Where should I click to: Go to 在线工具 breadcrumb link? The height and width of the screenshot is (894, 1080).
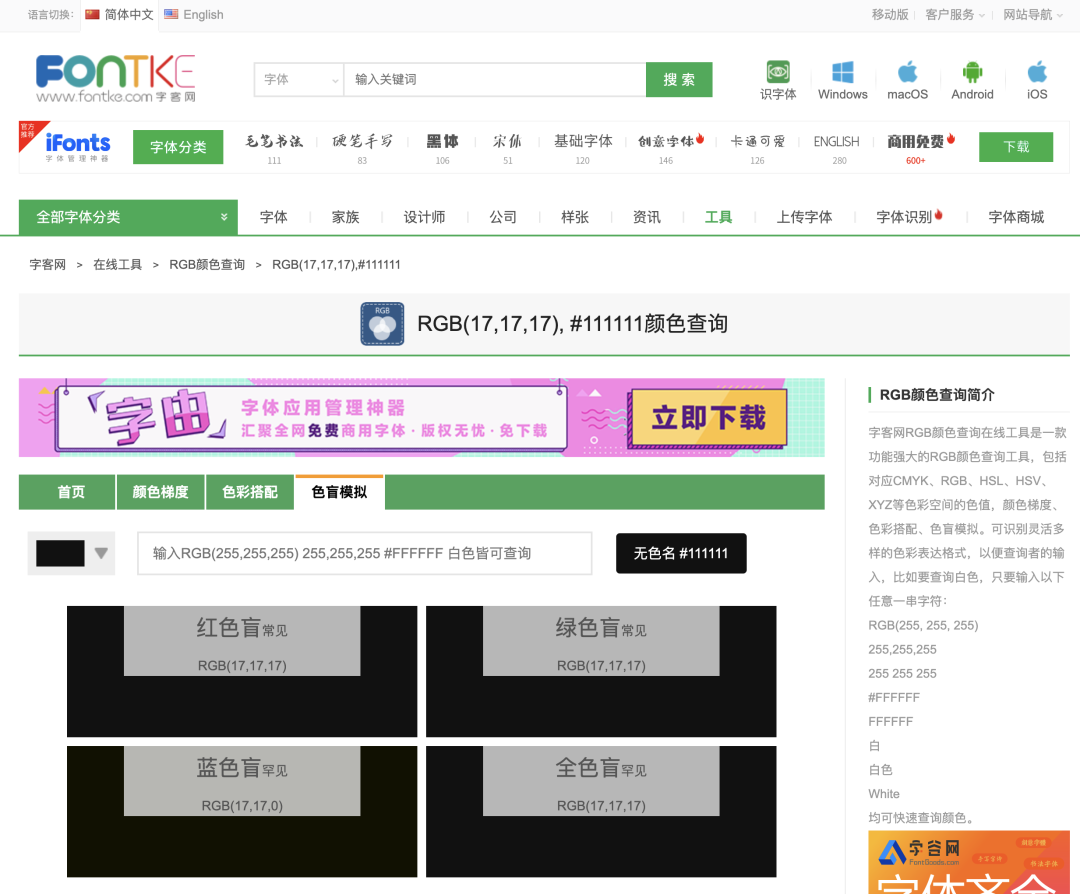tap(117, 264)
